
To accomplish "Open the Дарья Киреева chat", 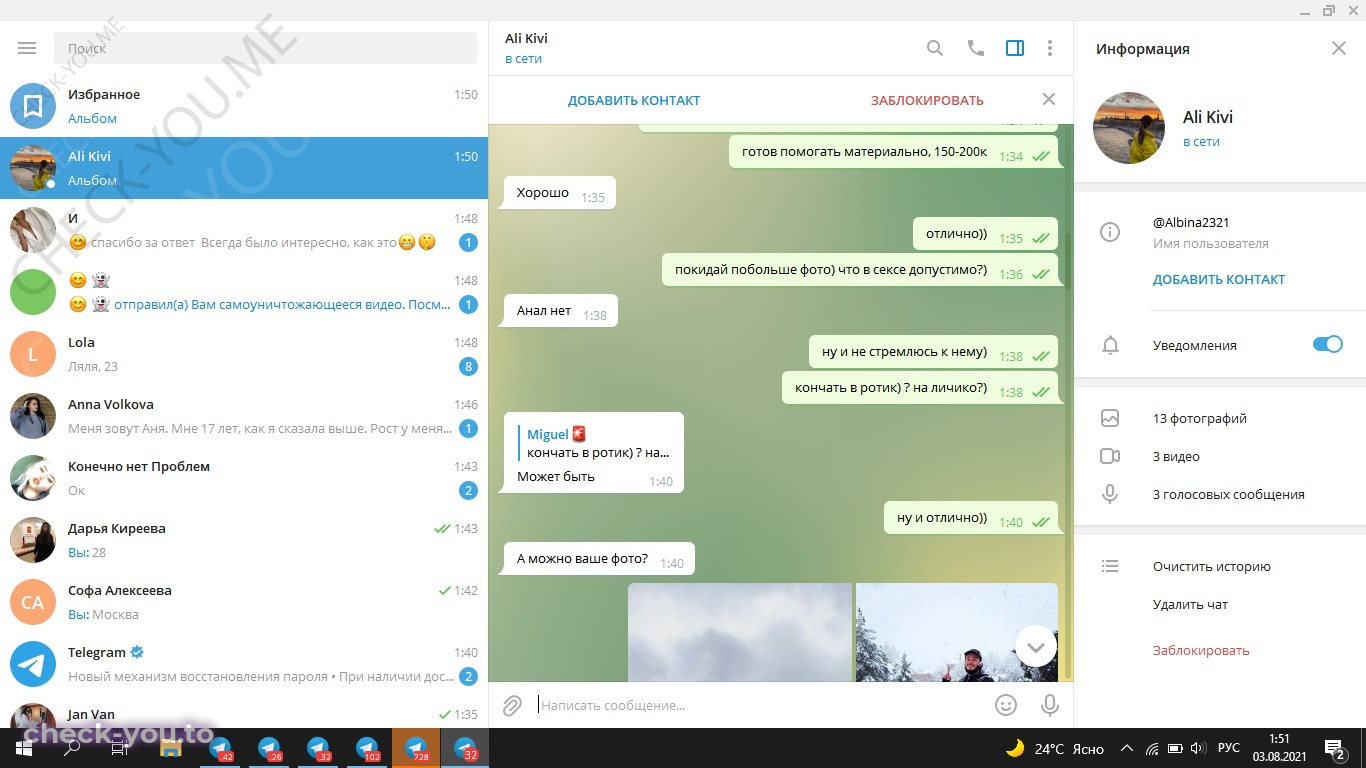I will click(x=244, y=540).
